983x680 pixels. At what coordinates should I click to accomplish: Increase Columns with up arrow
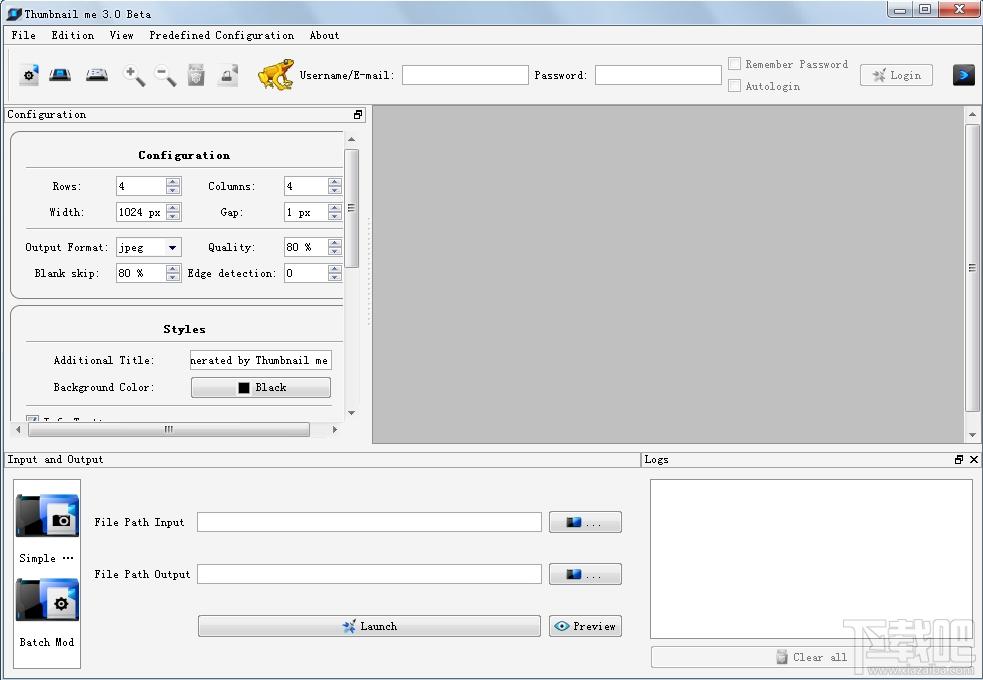pos(335,182)
